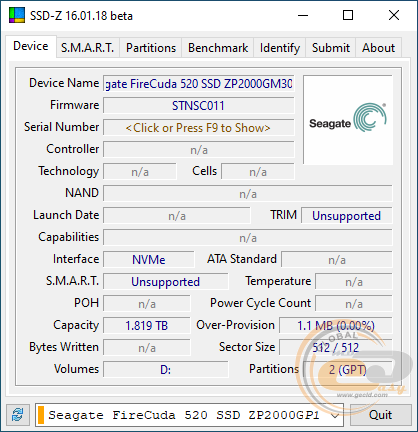Maximize the SSD-Z window
Viewport: 418px width, 432px height.
point(348,15)
